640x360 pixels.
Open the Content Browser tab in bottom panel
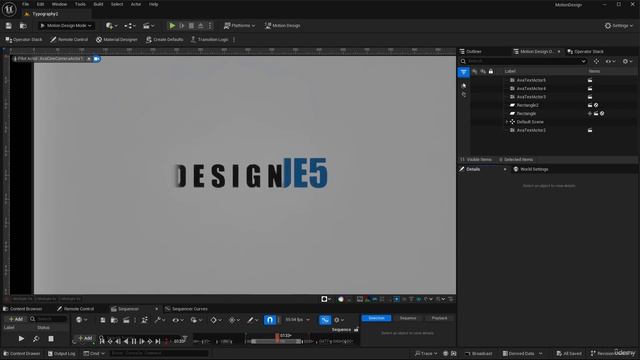pos(23,309)
